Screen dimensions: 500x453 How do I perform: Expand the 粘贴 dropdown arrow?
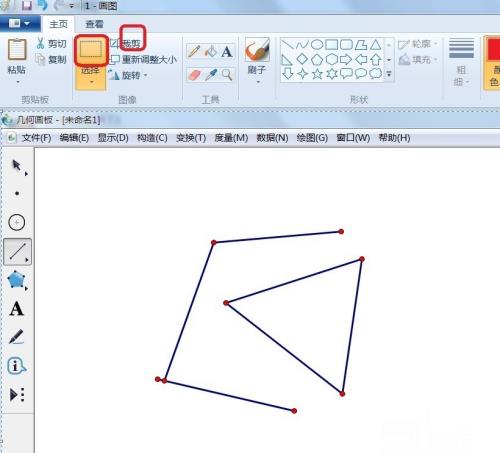point(17,82)
